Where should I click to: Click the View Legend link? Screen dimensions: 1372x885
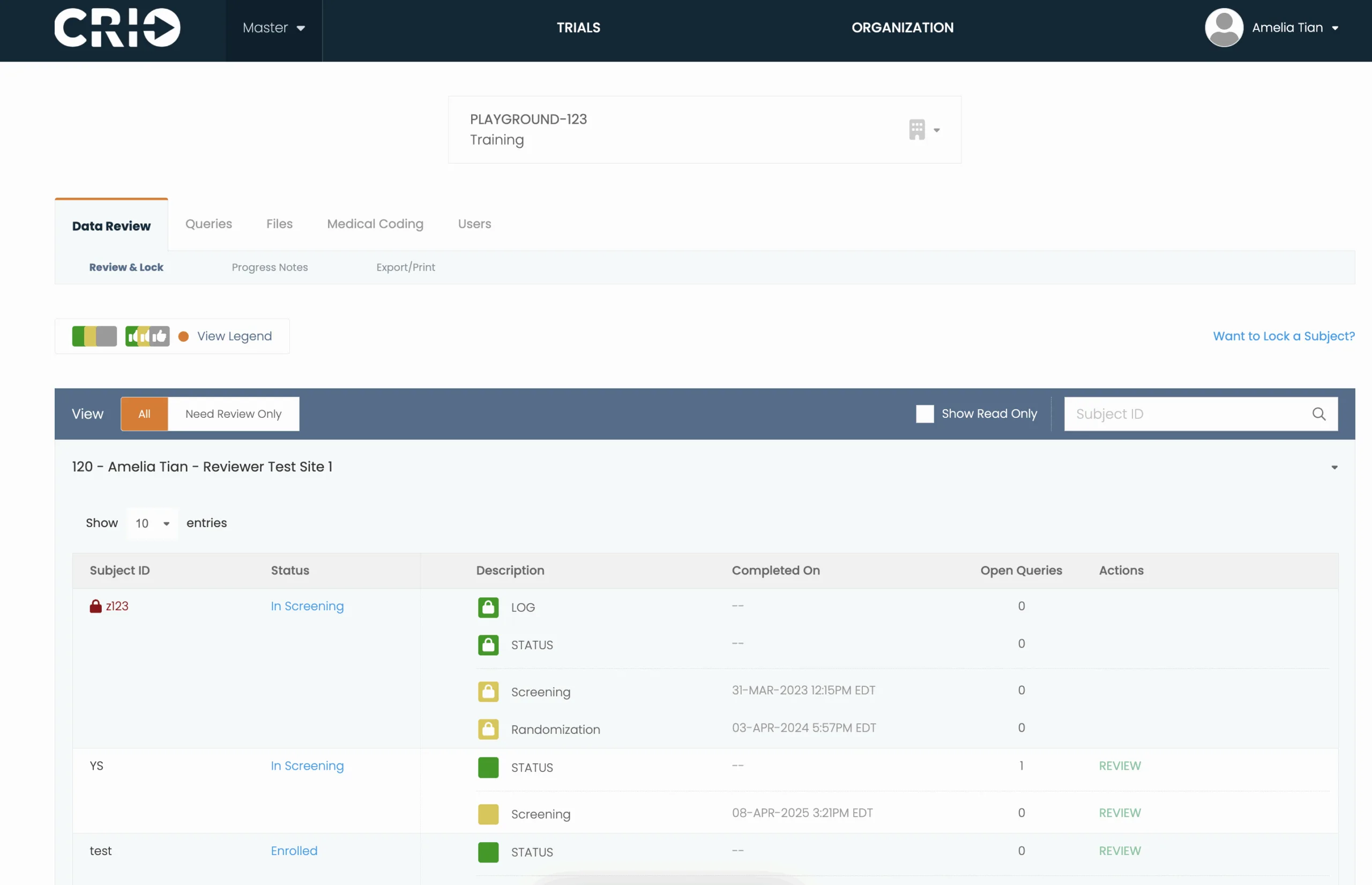tap(235, 336)
